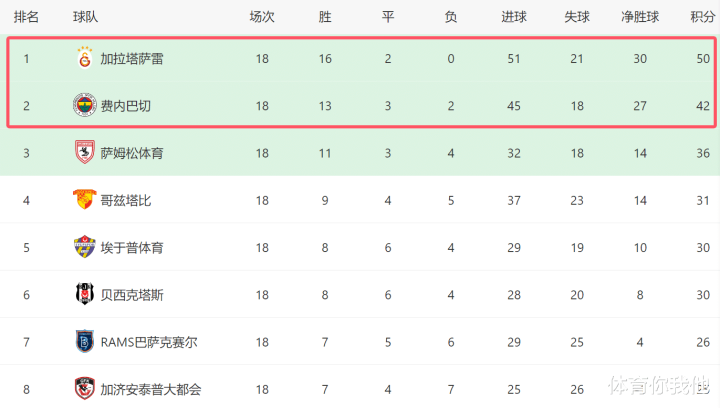Click the 50 points cell for 加拉塔萨雷
The width and height of the screenshot is (720, 408).
coord(703,59)
